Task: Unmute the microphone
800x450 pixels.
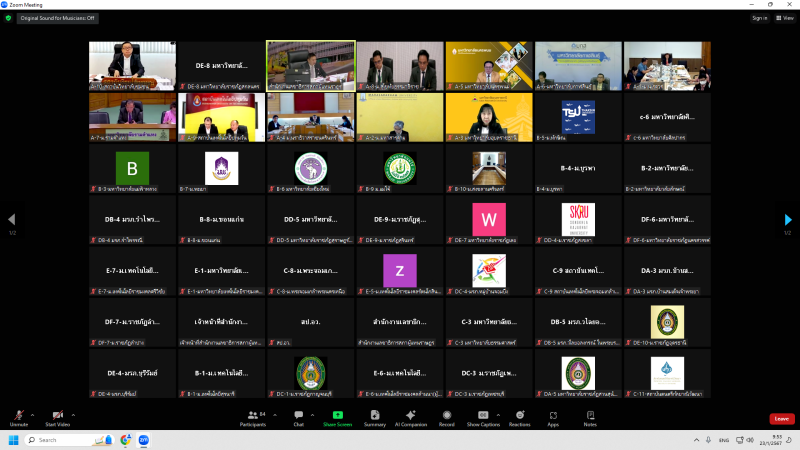Action: point(18,416)
